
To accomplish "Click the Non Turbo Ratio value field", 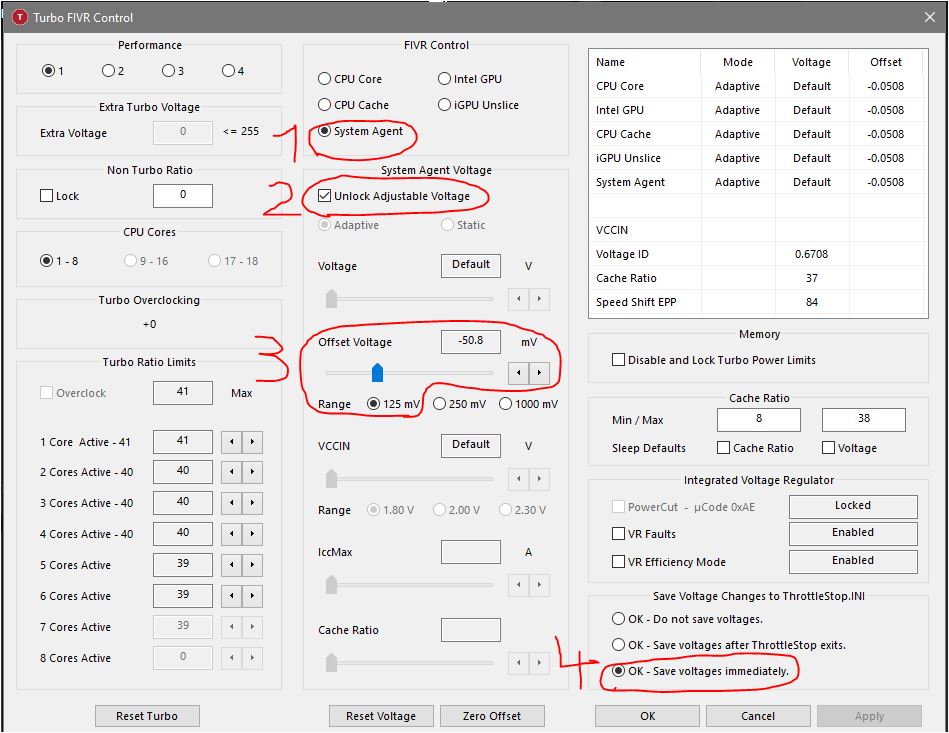I will [x=183, y=196].
